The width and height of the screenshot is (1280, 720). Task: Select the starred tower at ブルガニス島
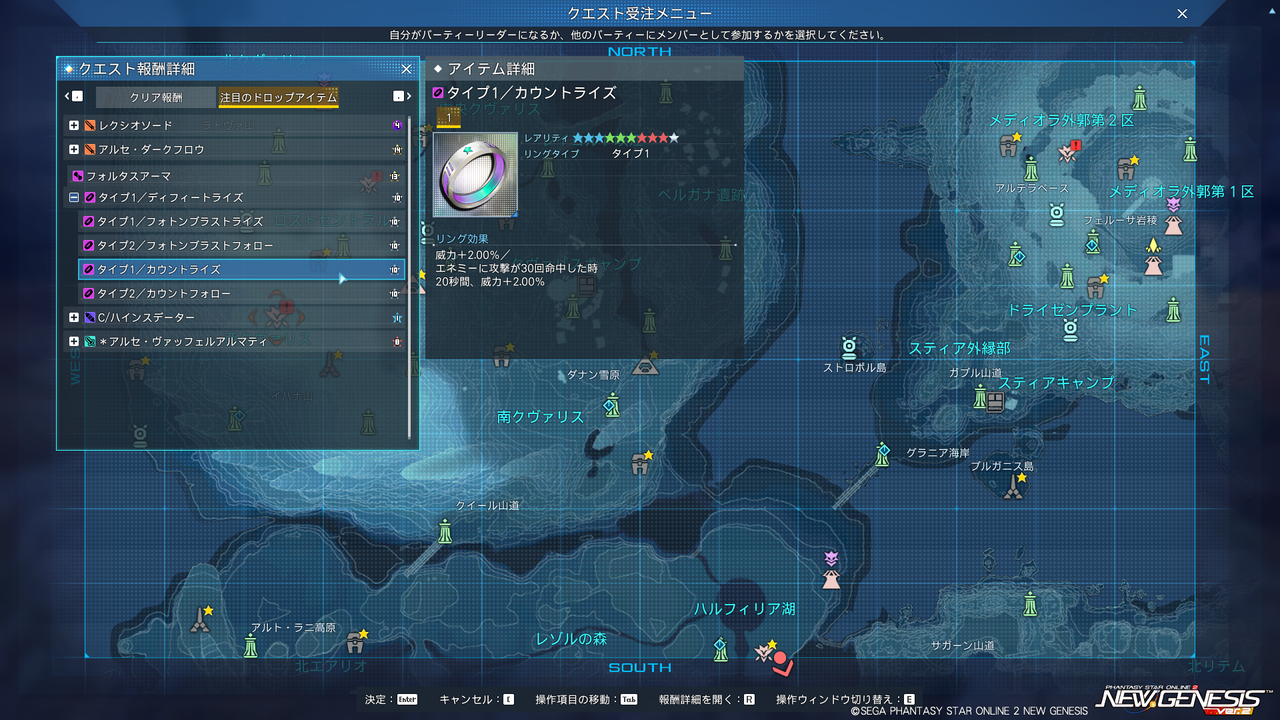point(1014,486)
